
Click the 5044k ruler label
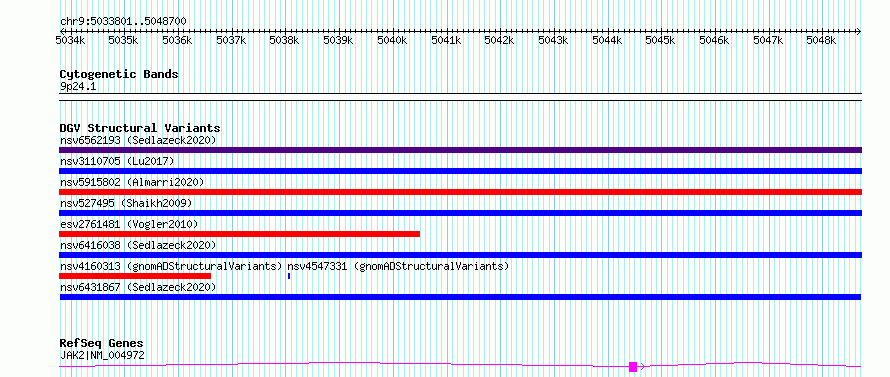pos(607,40)
